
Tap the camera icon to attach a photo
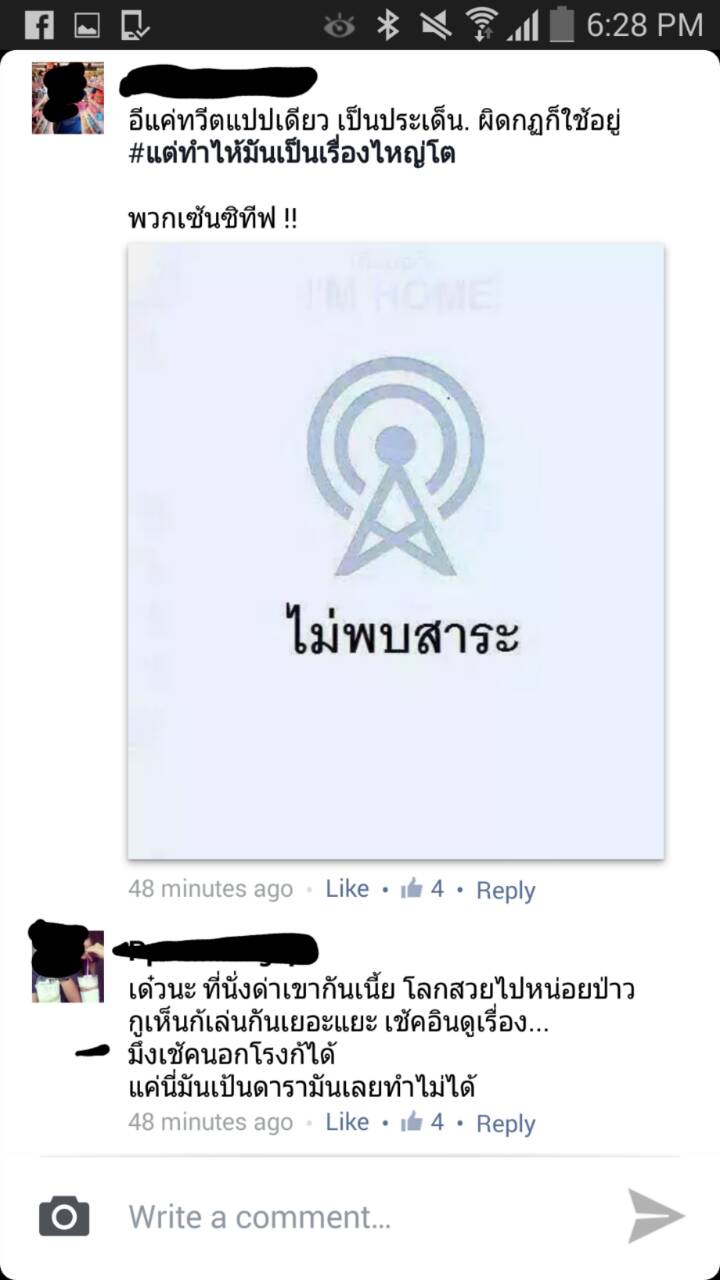tap(64, 1216)
